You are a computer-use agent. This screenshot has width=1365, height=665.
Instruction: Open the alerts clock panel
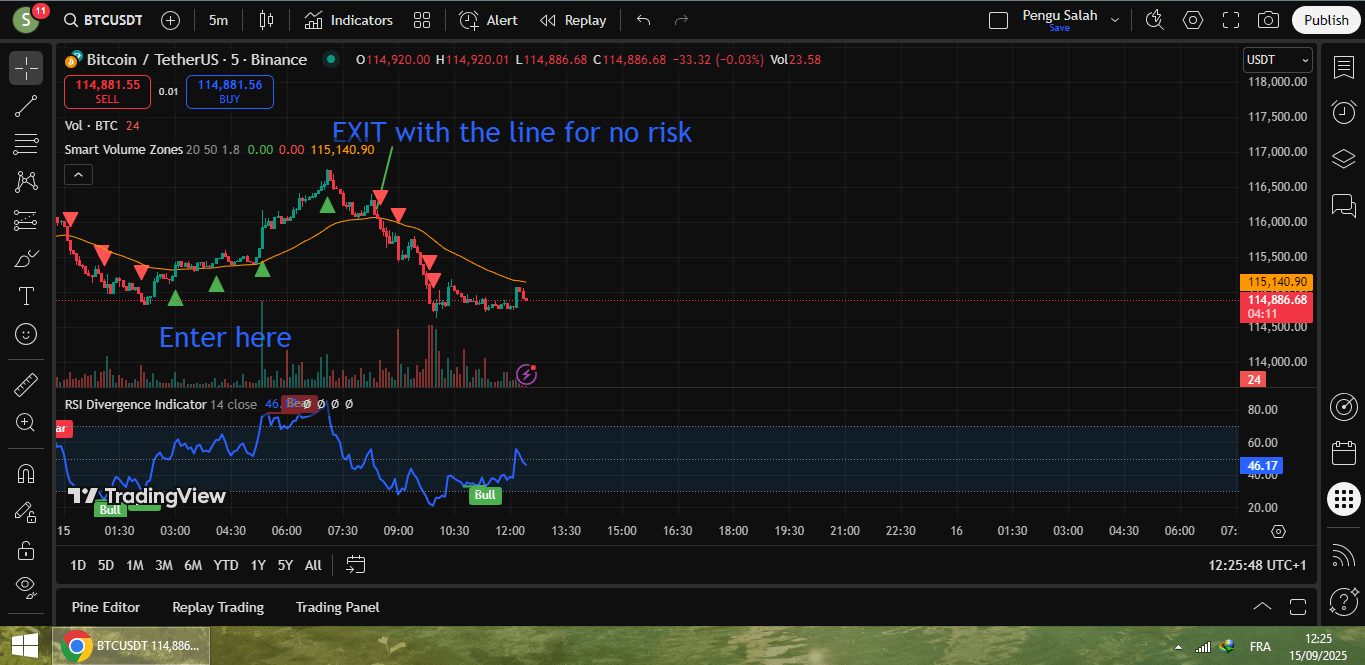(1344, 112)
